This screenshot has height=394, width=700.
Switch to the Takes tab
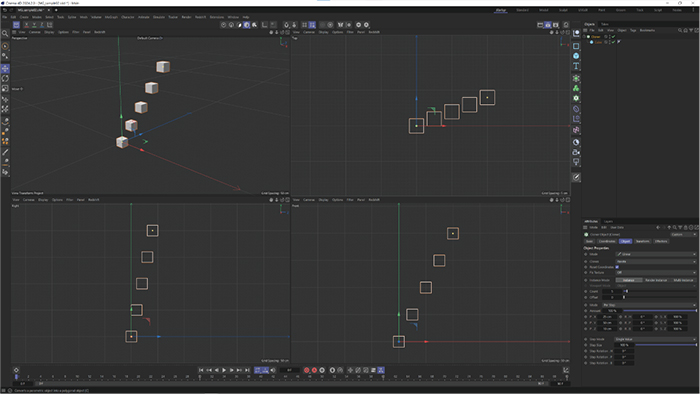pos(605,24)
